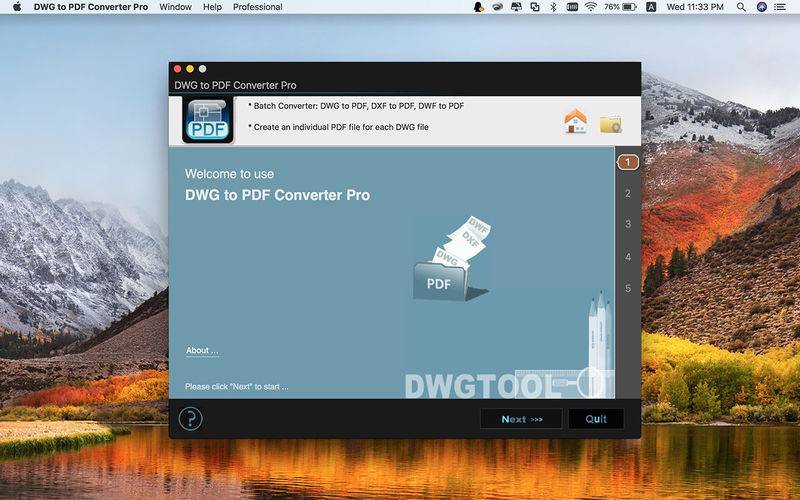Click the PDF folder illustration
Screen dimensions: 800x500
click(450, 259)
